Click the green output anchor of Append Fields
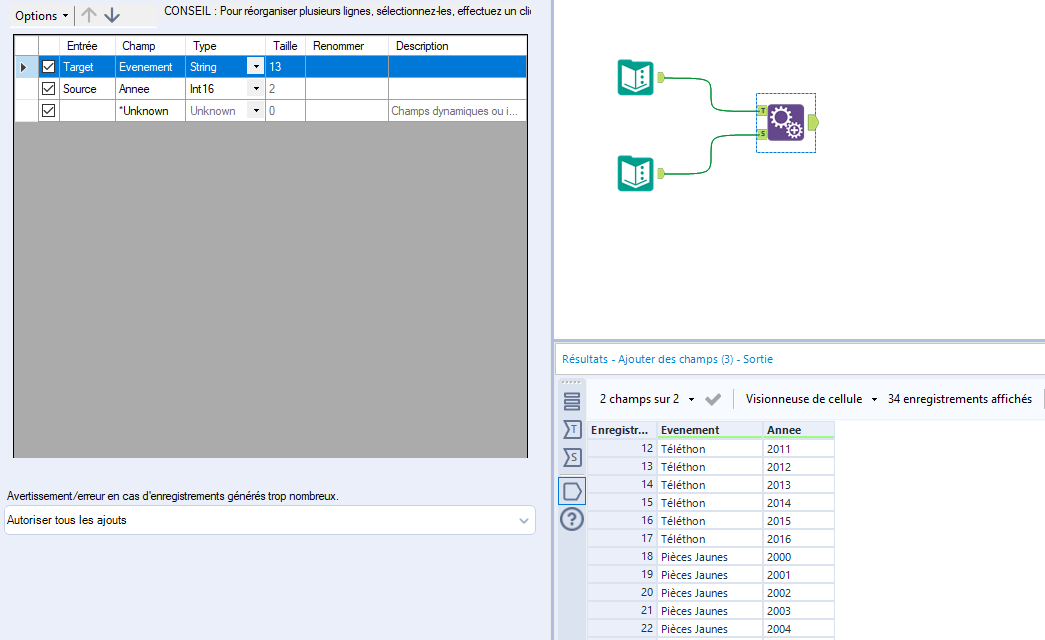Screen dimensions: 1045x640 click(814, 122)
